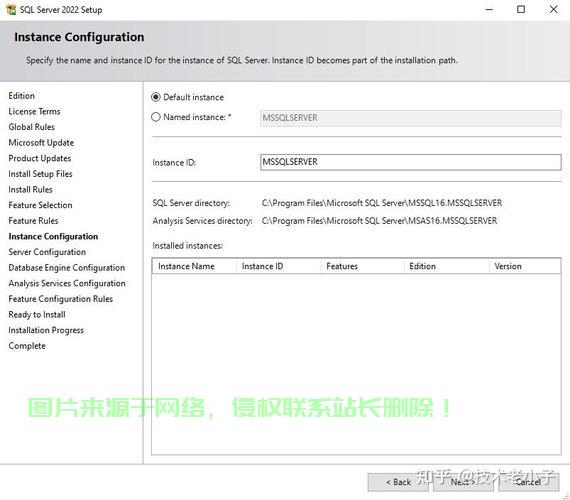This screenshot has height=500, width=570.
Task: Click the Named instance text box
Action: (411, 118)
